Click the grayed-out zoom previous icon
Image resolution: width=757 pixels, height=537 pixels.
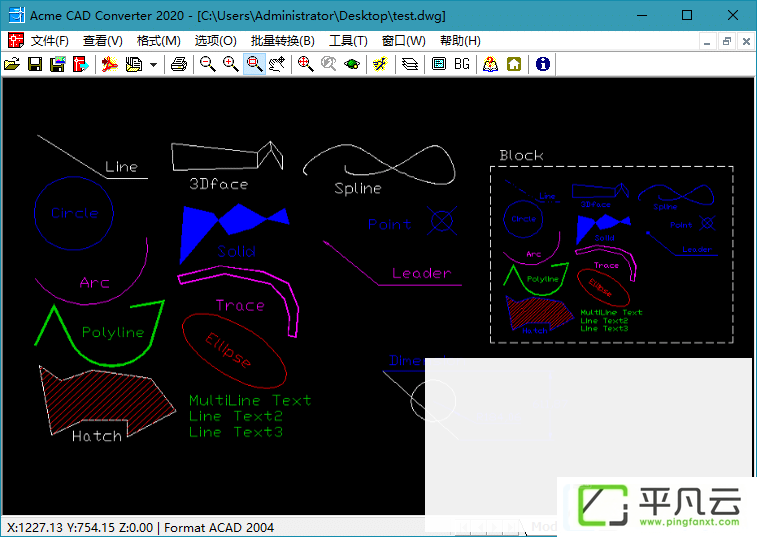point(329,64)
